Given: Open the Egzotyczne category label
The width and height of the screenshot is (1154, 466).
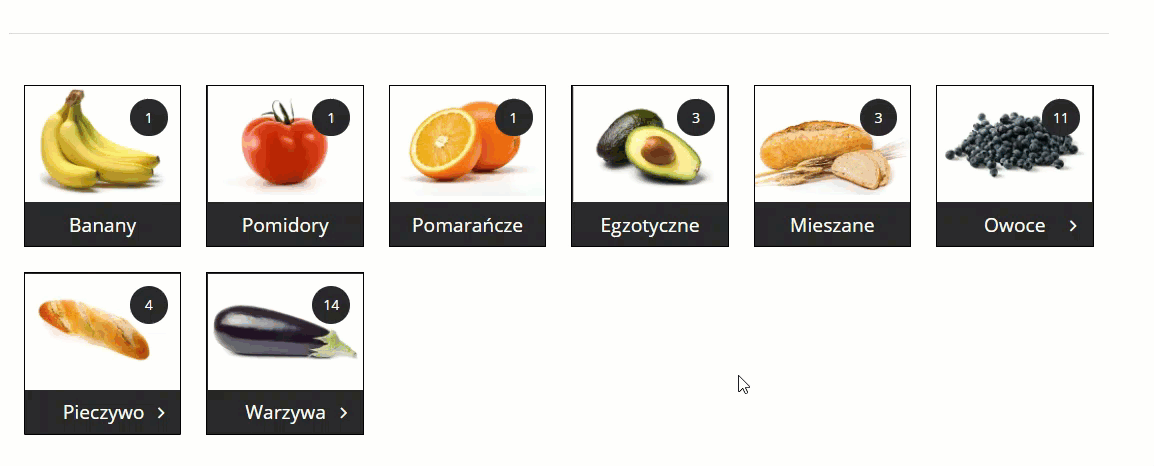Looking at the screenshot, I should 650,225.
